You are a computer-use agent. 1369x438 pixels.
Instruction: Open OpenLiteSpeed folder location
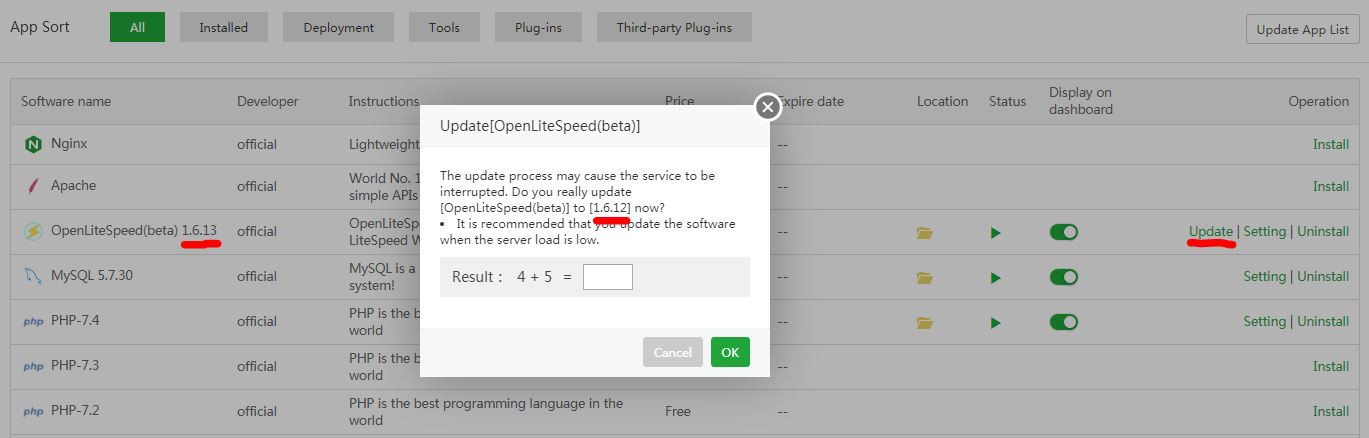[x=925, y=233]
